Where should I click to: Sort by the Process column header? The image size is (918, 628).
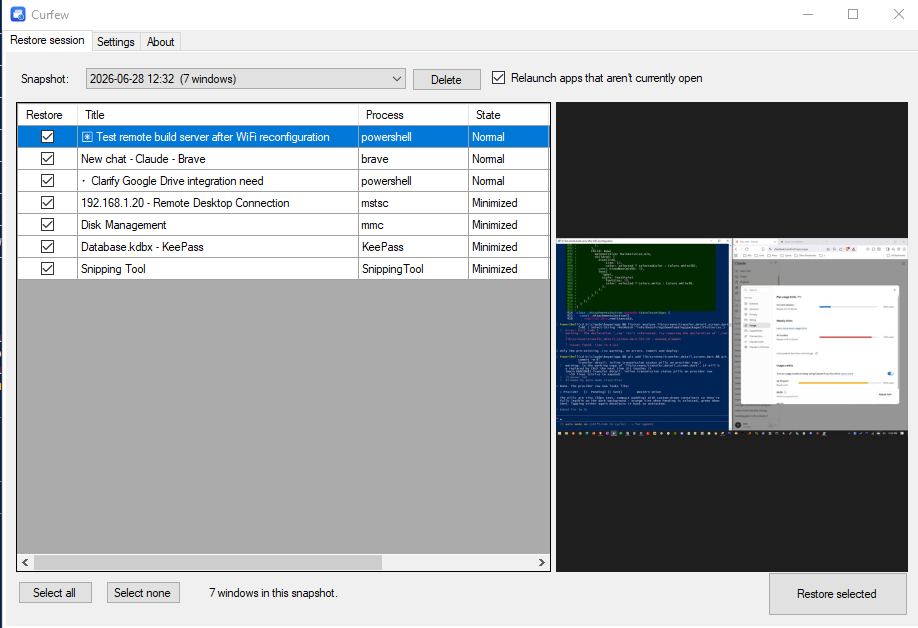pyautogui.click(x=413, y=115)
